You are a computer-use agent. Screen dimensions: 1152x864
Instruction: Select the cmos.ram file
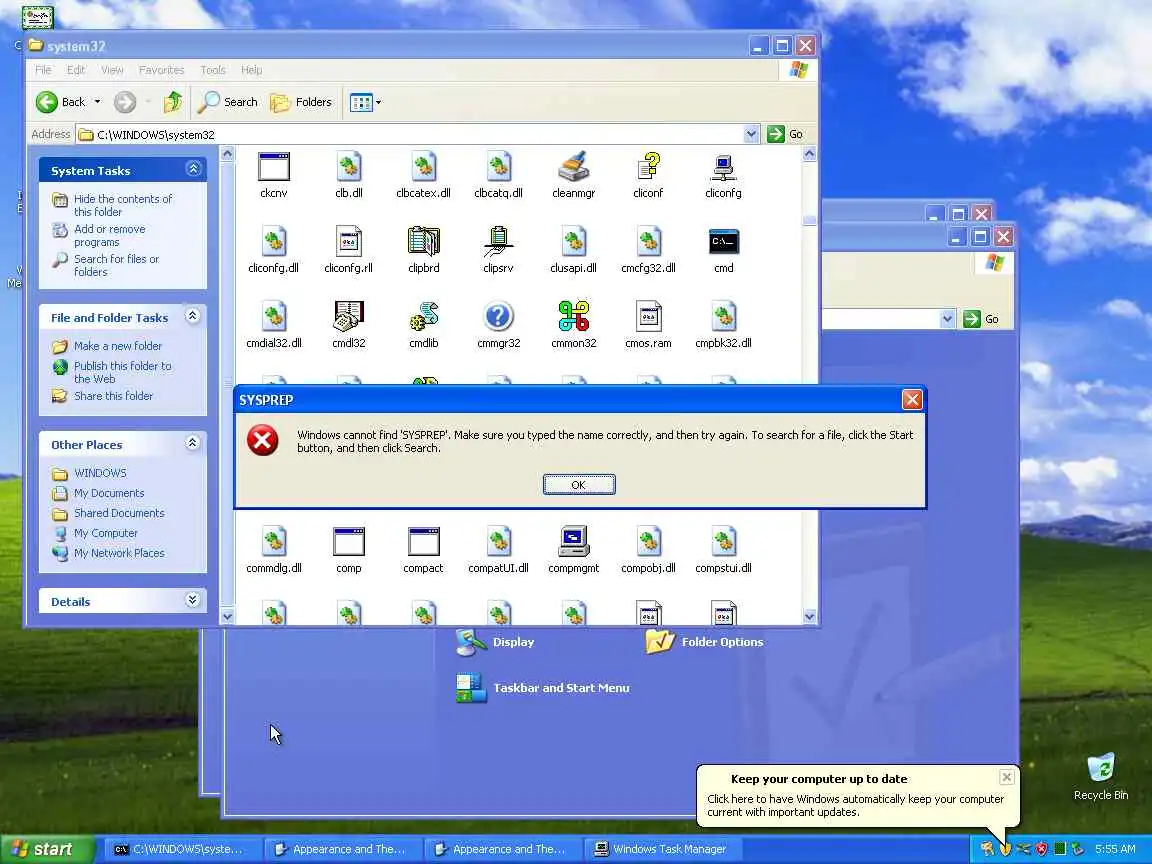coord(649,317)
